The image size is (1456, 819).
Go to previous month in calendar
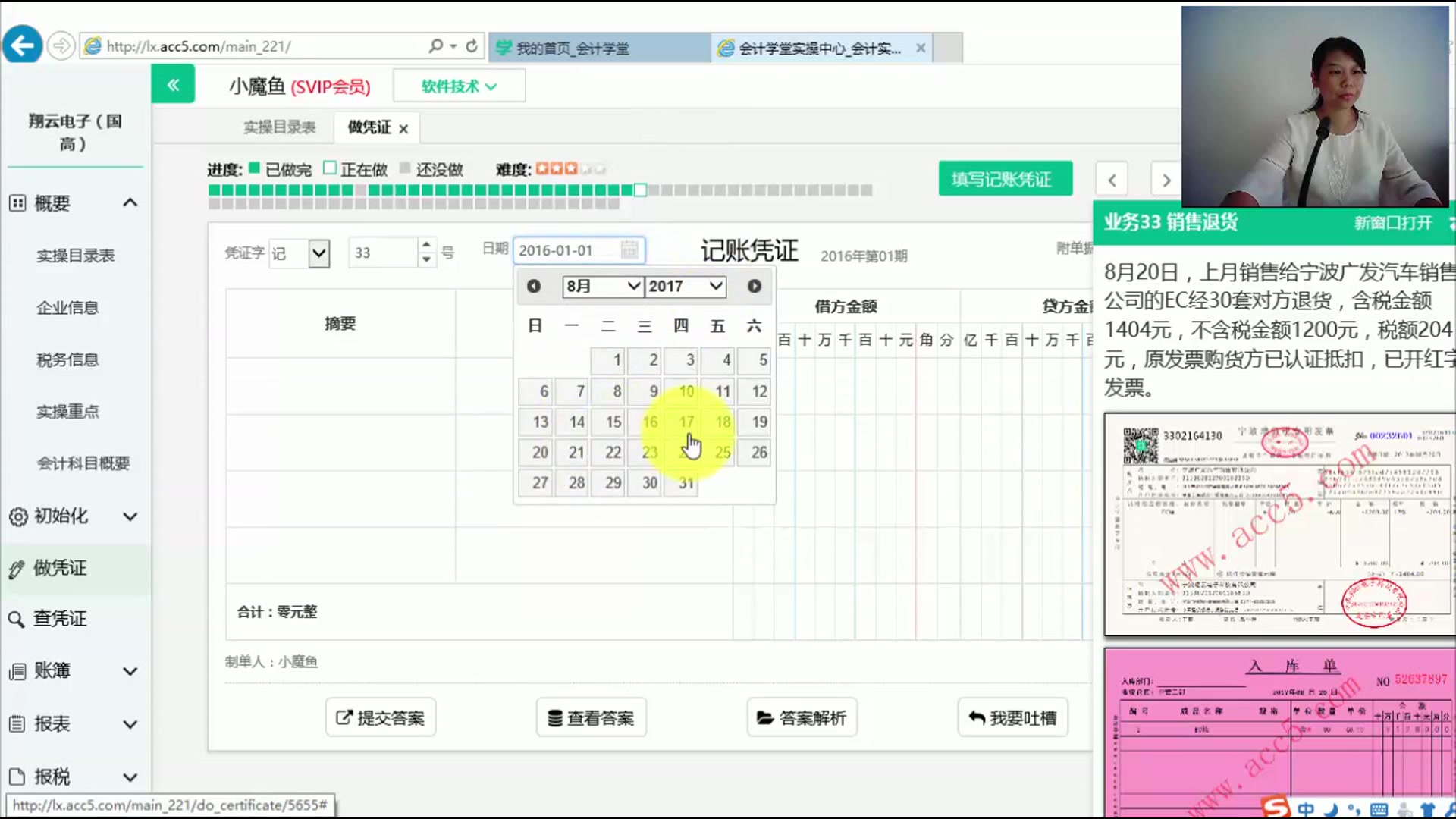(533, 286)
